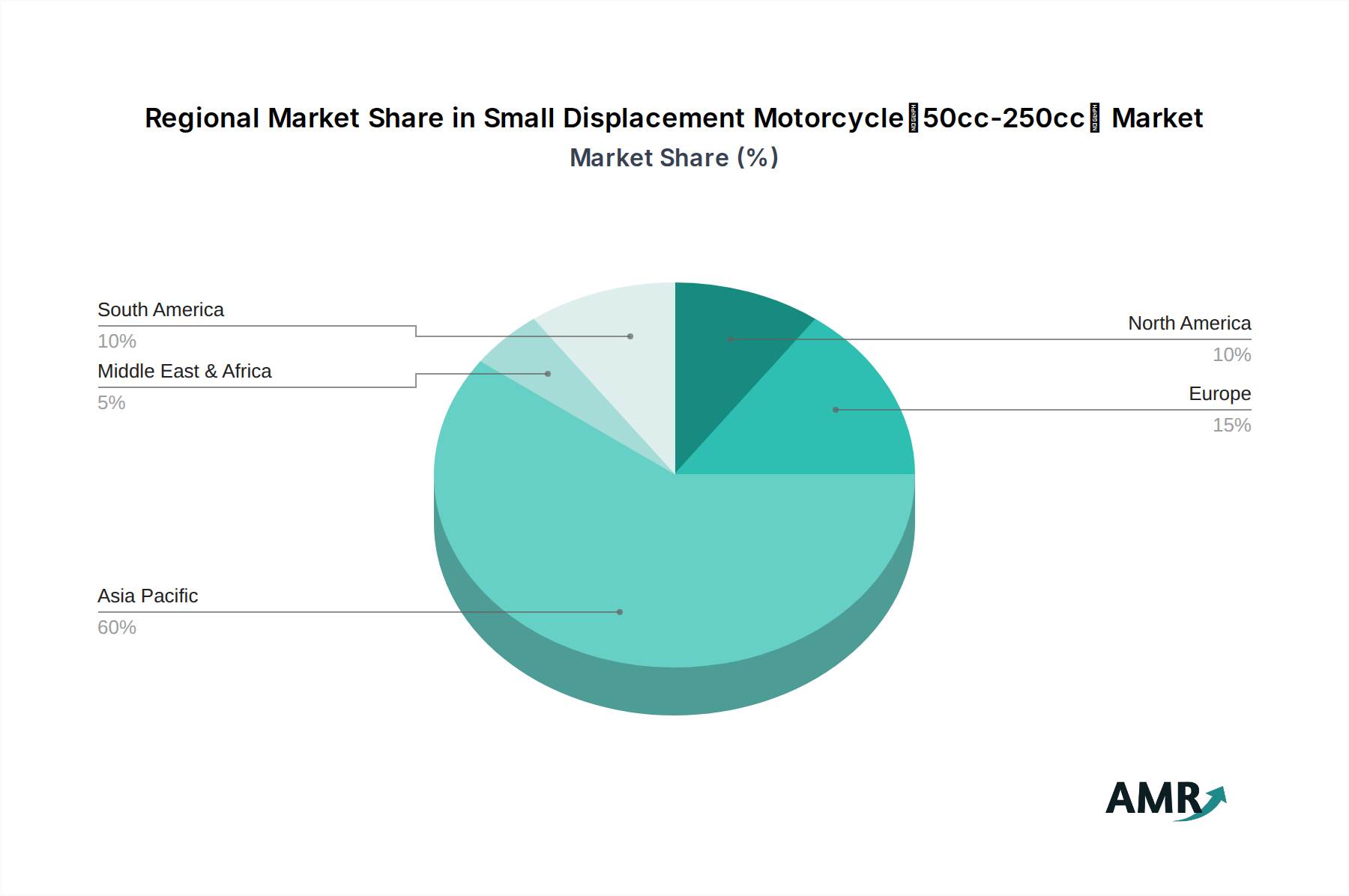Click the 60% value under Asia Pacific
This screenshot has height=896, width=1349.
tap(116, 628)
